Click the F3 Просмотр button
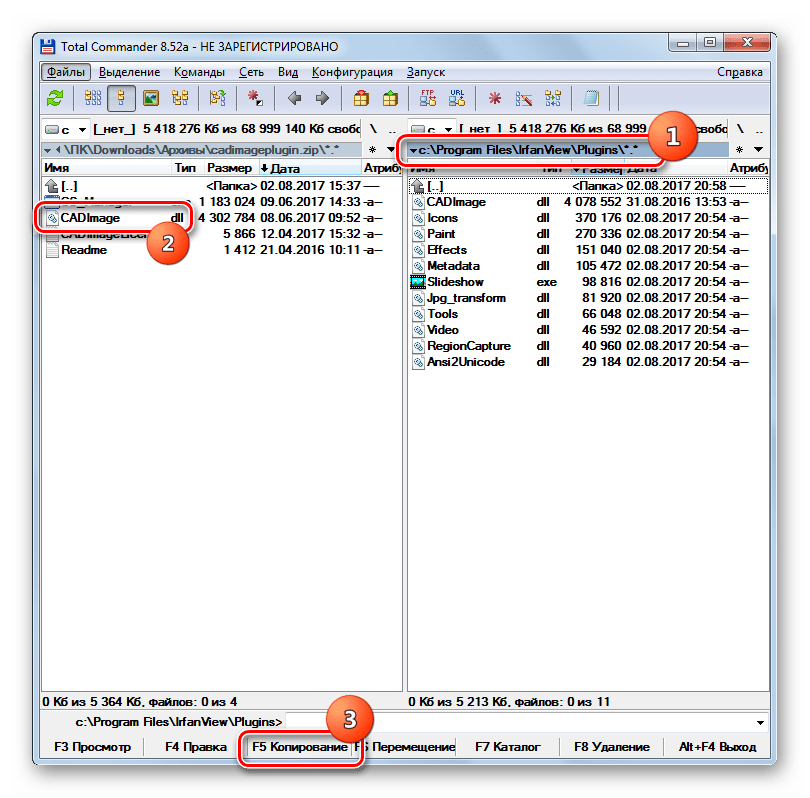The width and height of the screenshot is (810, 798). click(x=92, y=747)
